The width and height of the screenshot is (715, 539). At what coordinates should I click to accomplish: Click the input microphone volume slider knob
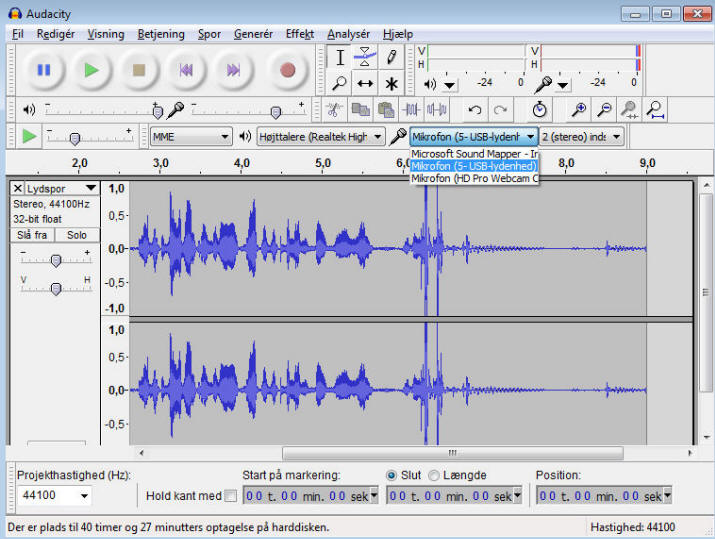[275, 111]
